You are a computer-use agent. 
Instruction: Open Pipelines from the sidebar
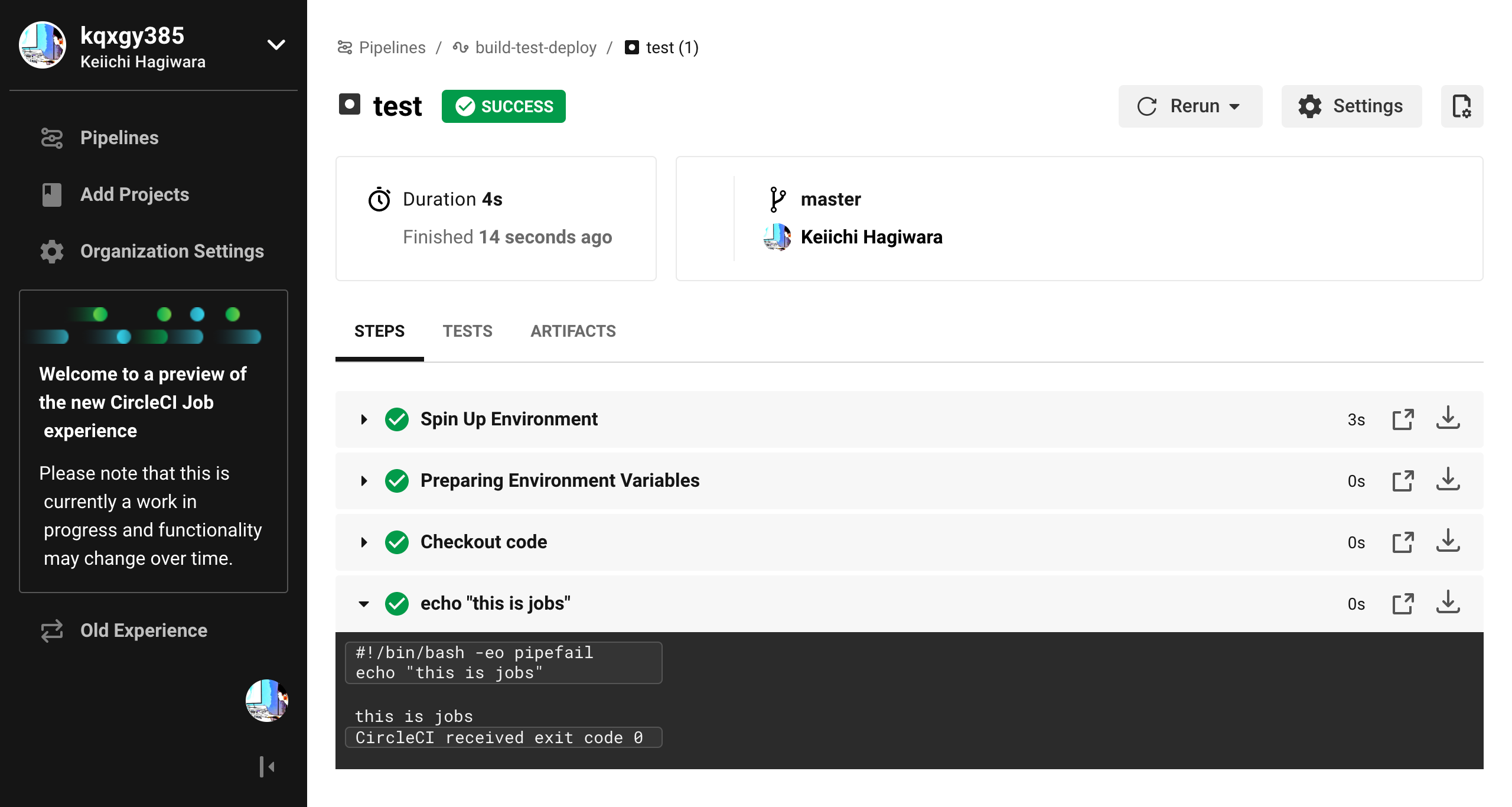tap(119, 137)
